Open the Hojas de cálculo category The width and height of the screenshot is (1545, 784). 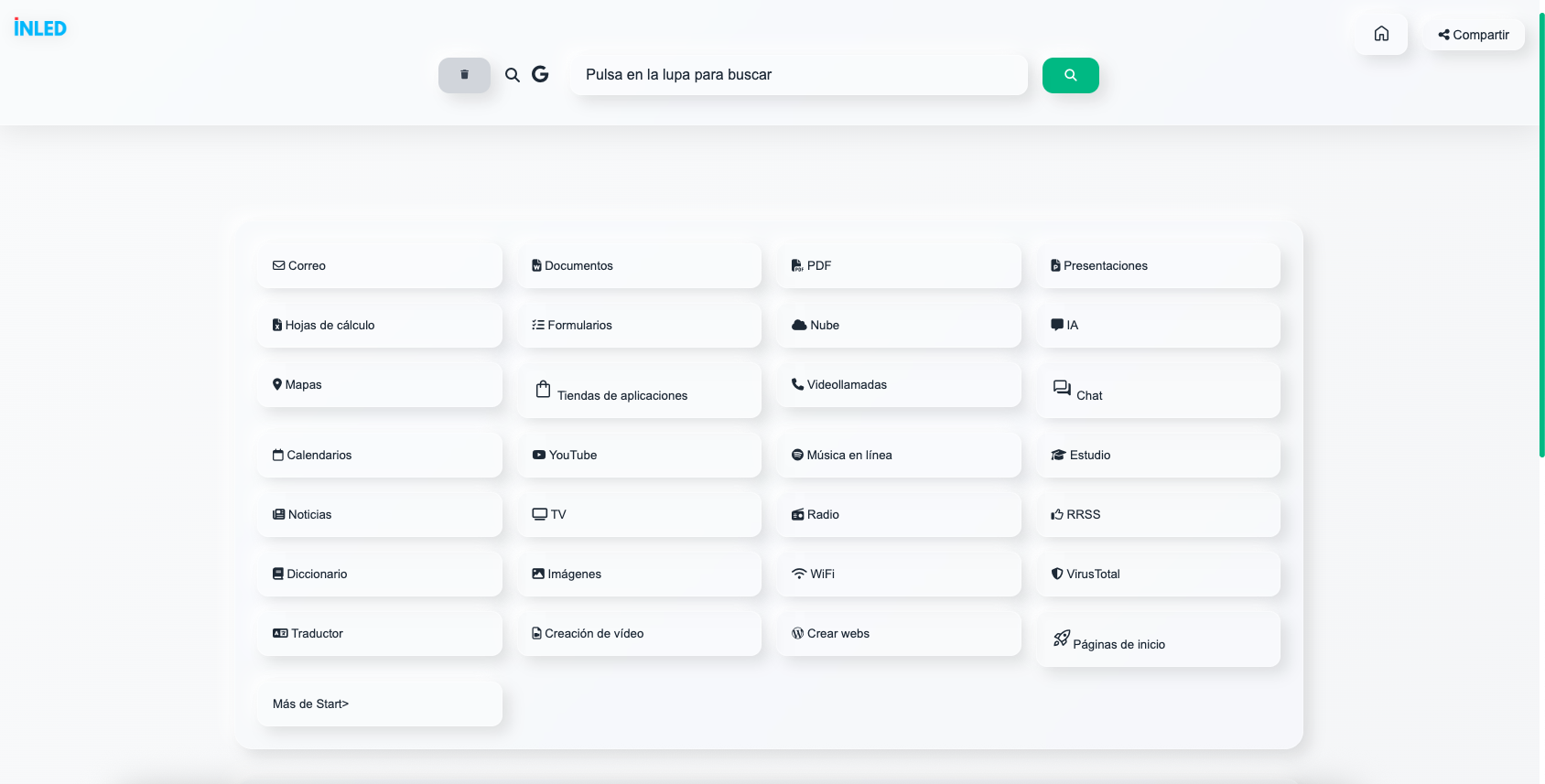(380, 325)
